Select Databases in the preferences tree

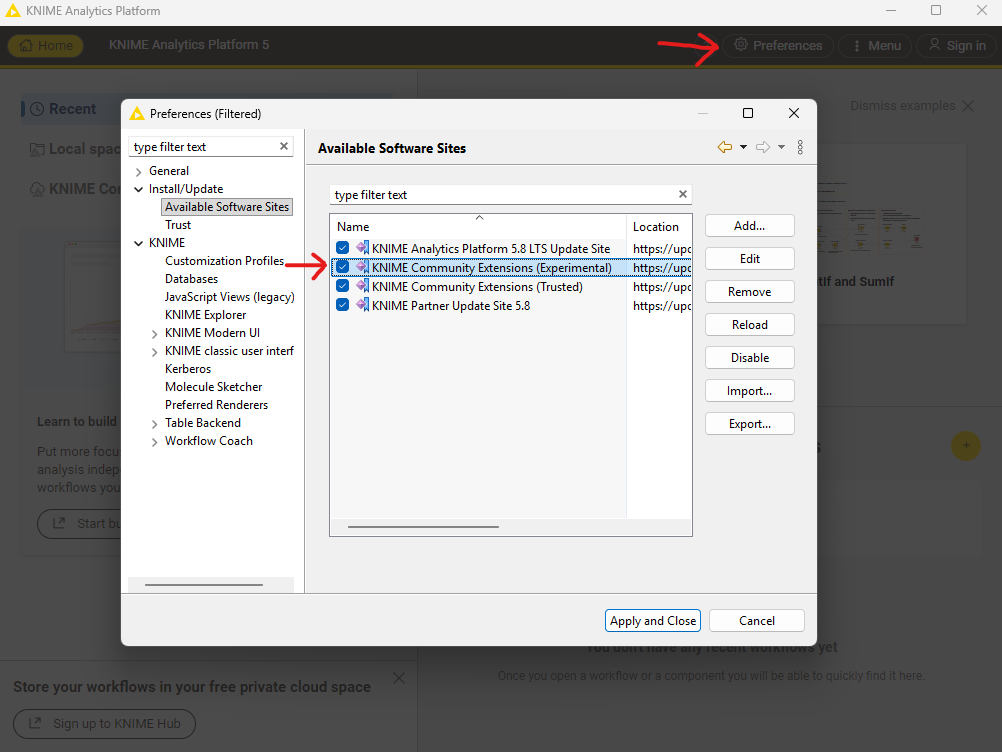191,279
